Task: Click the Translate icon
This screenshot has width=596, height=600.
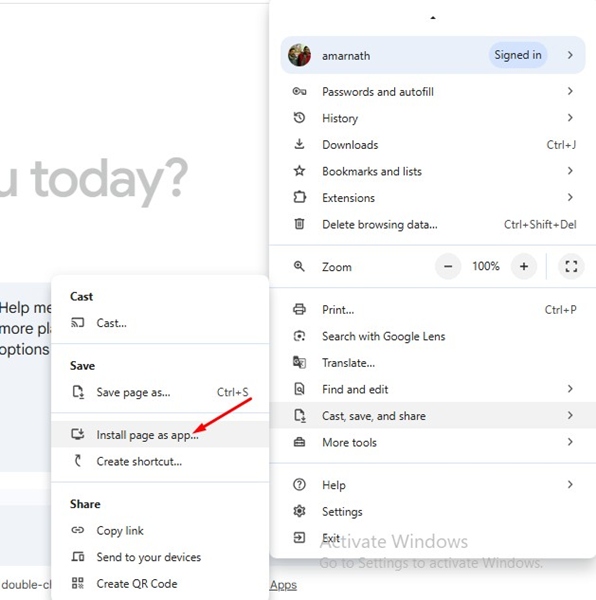Action: (299, 362)
